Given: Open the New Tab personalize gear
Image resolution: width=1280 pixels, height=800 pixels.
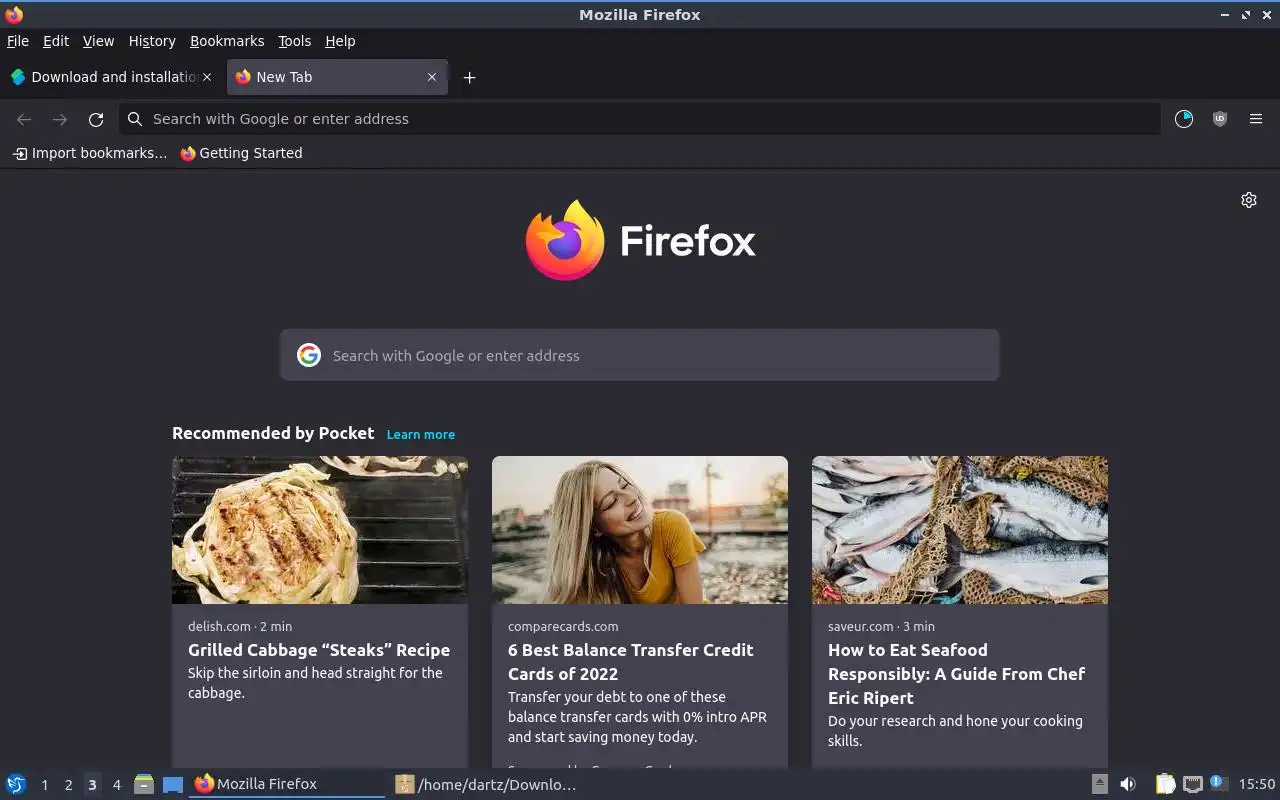Looking at the screenshot, I should point(1249,200).
